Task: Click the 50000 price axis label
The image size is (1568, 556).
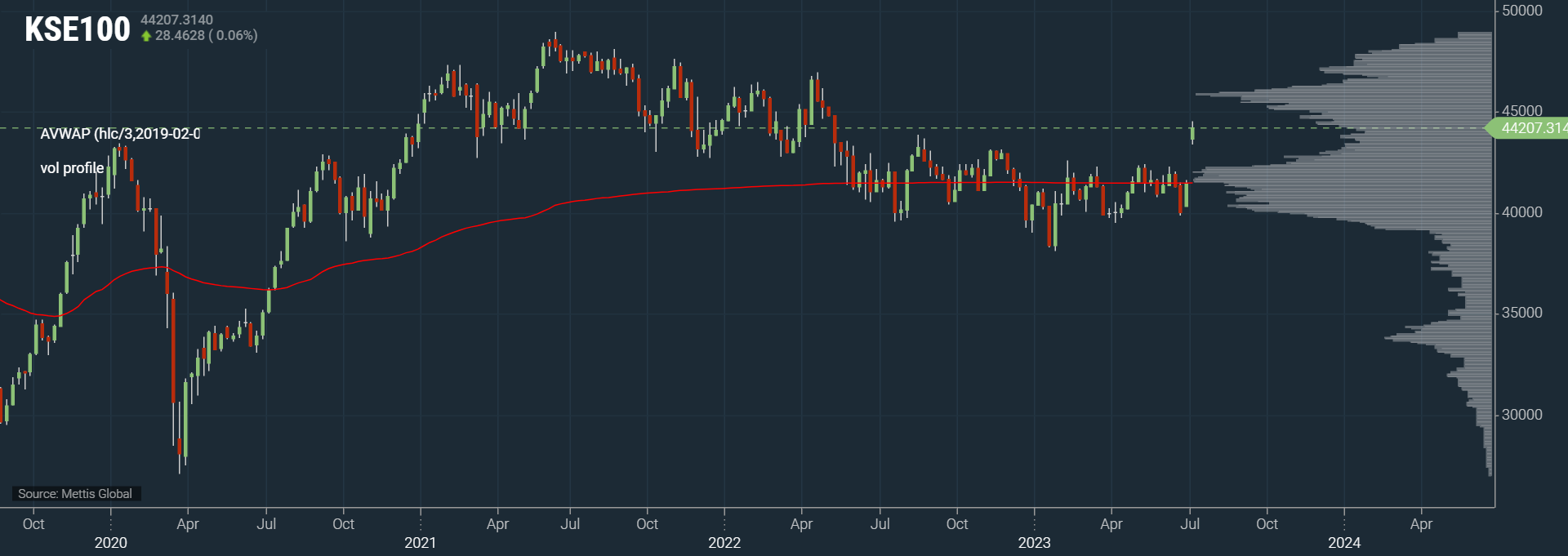Action: point(1522,11)
